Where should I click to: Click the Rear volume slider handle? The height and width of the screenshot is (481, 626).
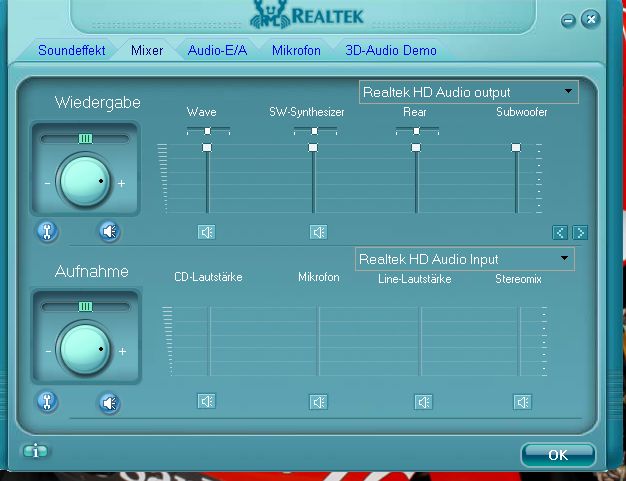point(416,148)
